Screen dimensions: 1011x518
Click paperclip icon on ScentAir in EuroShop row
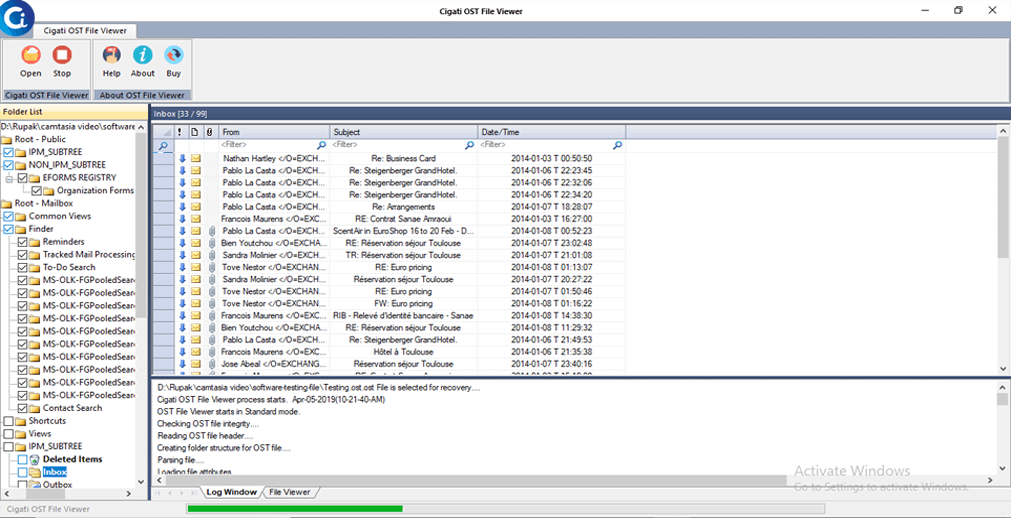211,231
